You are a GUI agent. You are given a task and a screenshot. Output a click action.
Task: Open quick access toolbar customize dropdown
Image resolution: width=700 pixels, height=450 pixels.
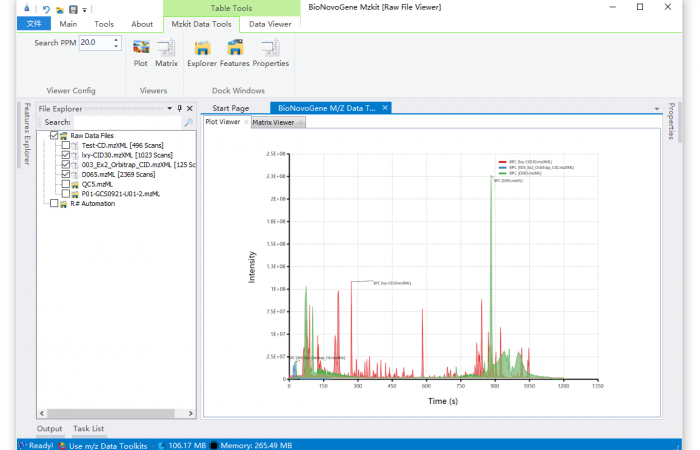click(85, 10)
